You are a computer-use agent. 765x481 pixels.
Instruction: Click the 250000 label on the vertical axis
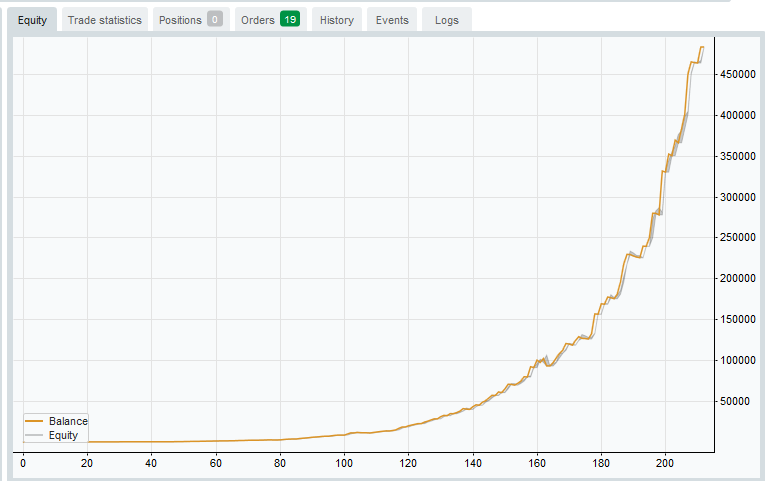[742, 238]
